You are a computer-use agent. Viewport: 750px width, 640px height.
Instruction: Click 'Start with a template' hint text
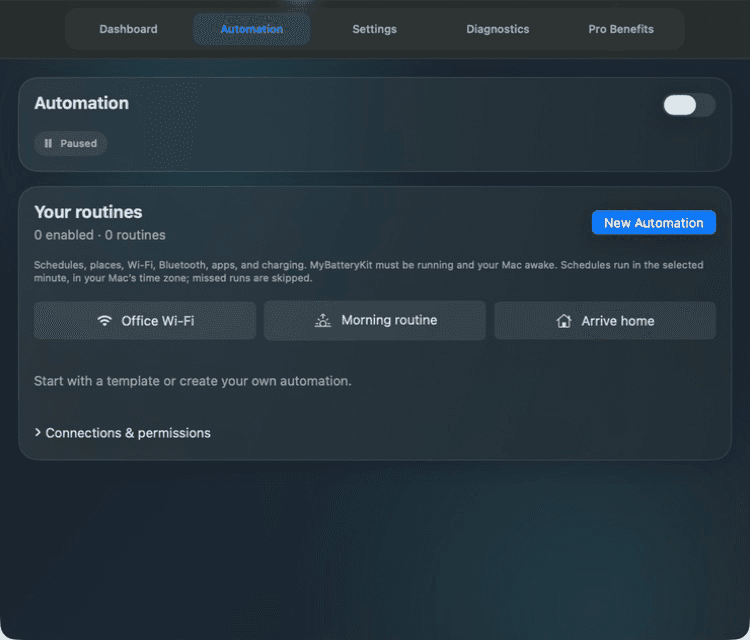pos(193,381)
